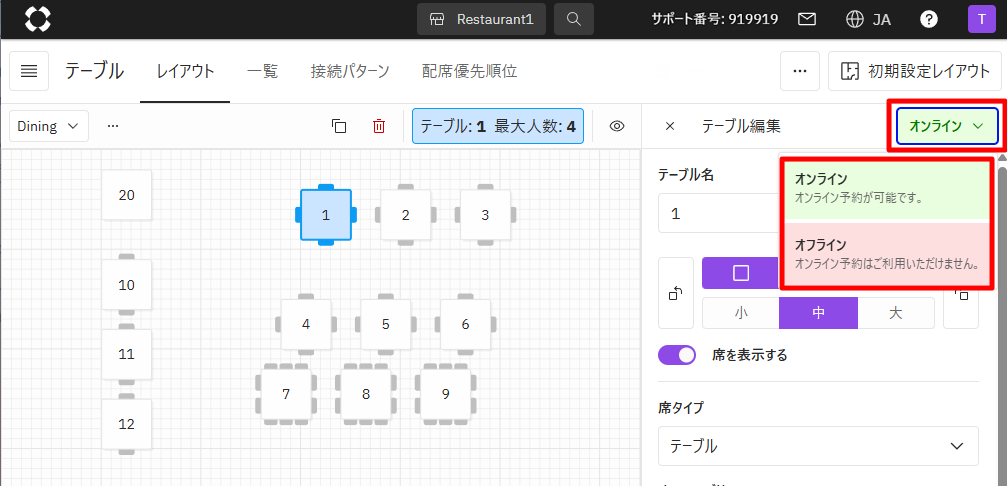This screenshot has width=1007, height=486.
Task: Select table 9 on the layout
Action: (x=445, y=394)
